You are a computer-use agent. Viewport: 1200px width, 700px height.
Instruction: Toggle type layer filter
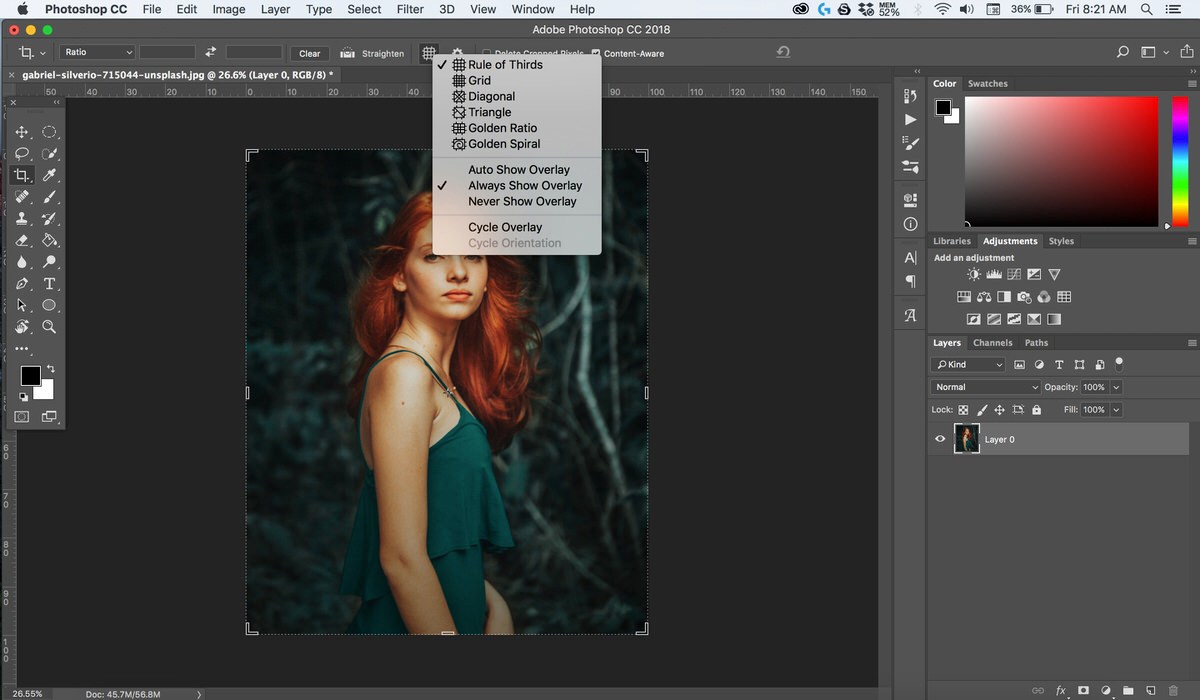pyautogui.click(x=1060, y=365)
